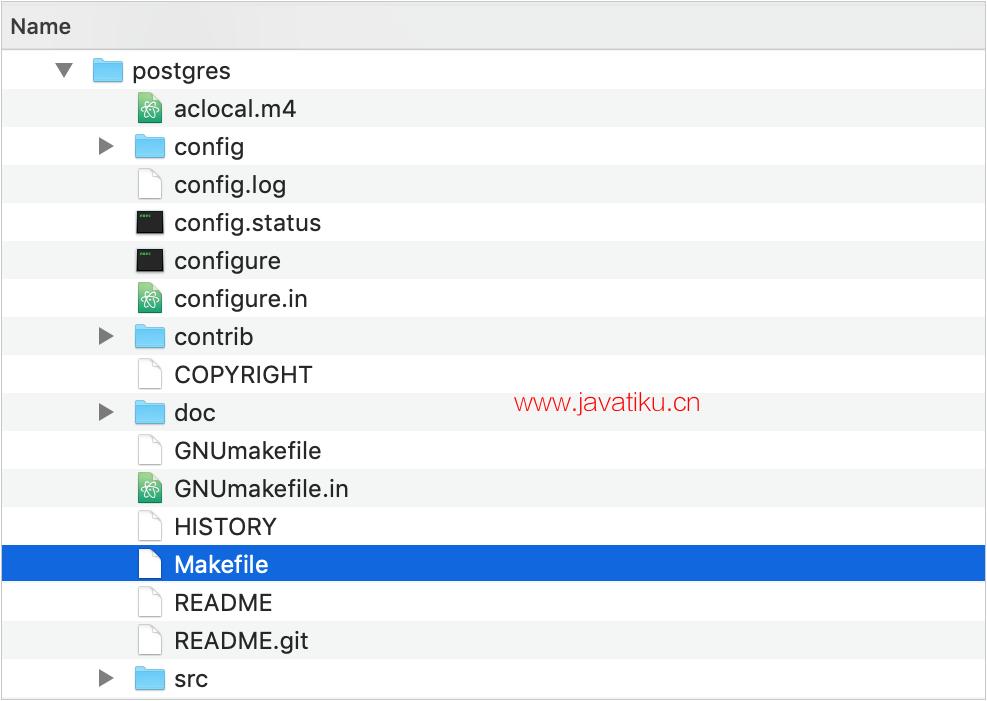The width and height of the screenshot is (987, 701).
Task: Select the HISTORY file name
Action: pos(225,527)
